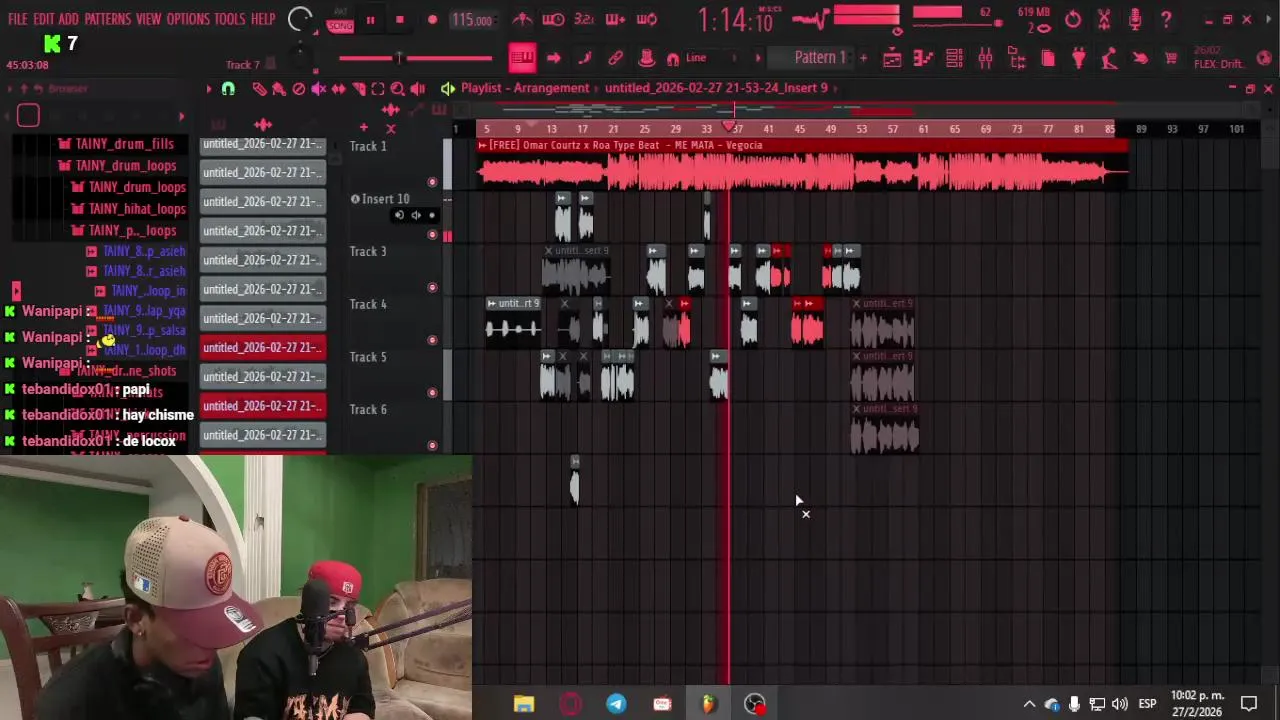Click the song position slider

(416, 58)
